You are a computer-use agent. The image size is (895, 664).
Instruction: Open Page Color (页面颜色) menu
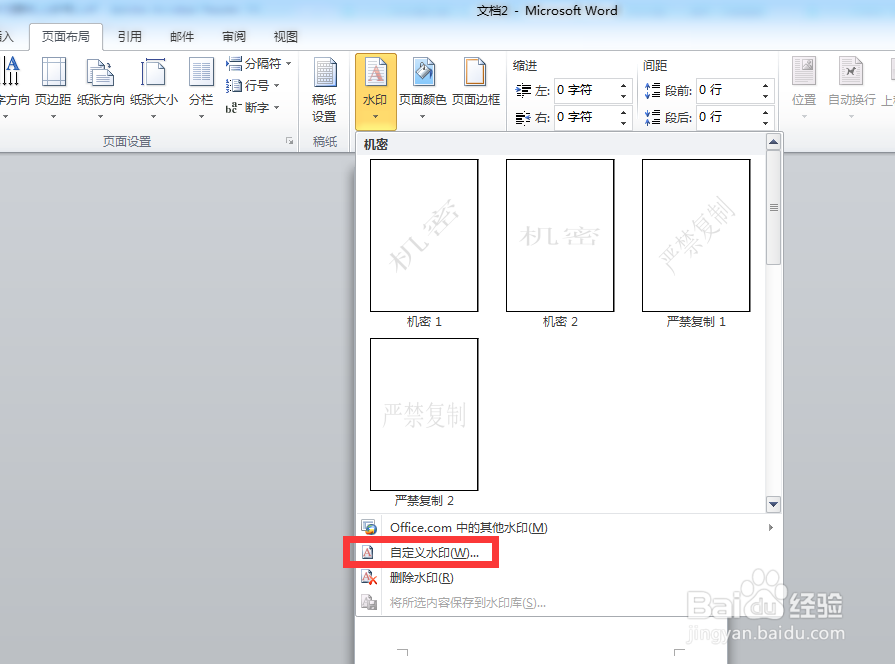point(422,88)
